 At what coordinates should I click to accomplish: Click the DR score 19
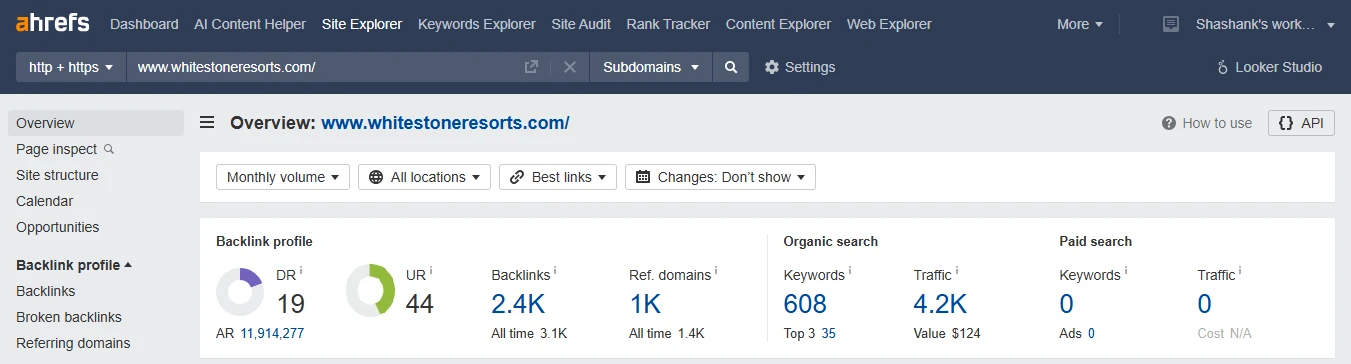[x=290, y=304]
